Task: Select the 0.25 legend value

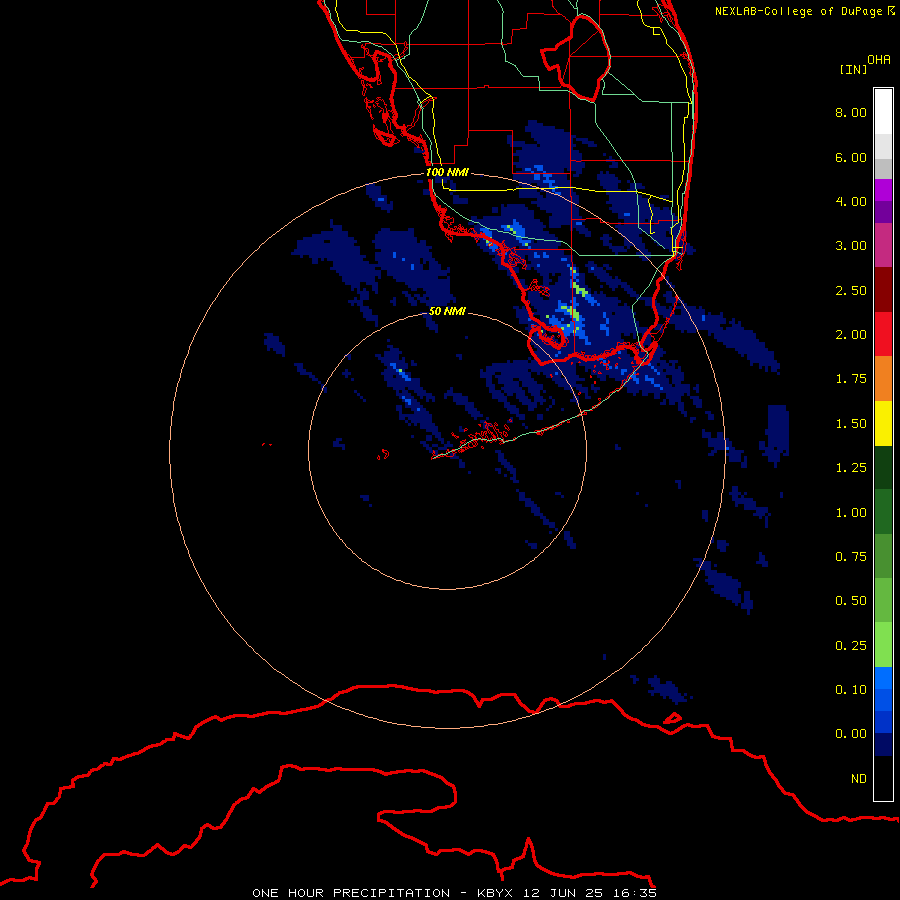Action: [x=851, y=646]
